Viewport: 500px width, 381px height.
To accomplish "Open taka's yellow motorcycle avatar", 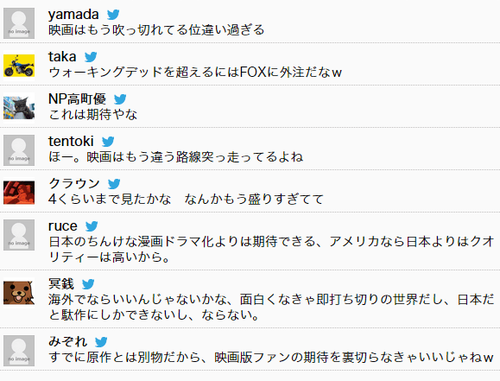I will pyautogui.click(x=19, y=66).
